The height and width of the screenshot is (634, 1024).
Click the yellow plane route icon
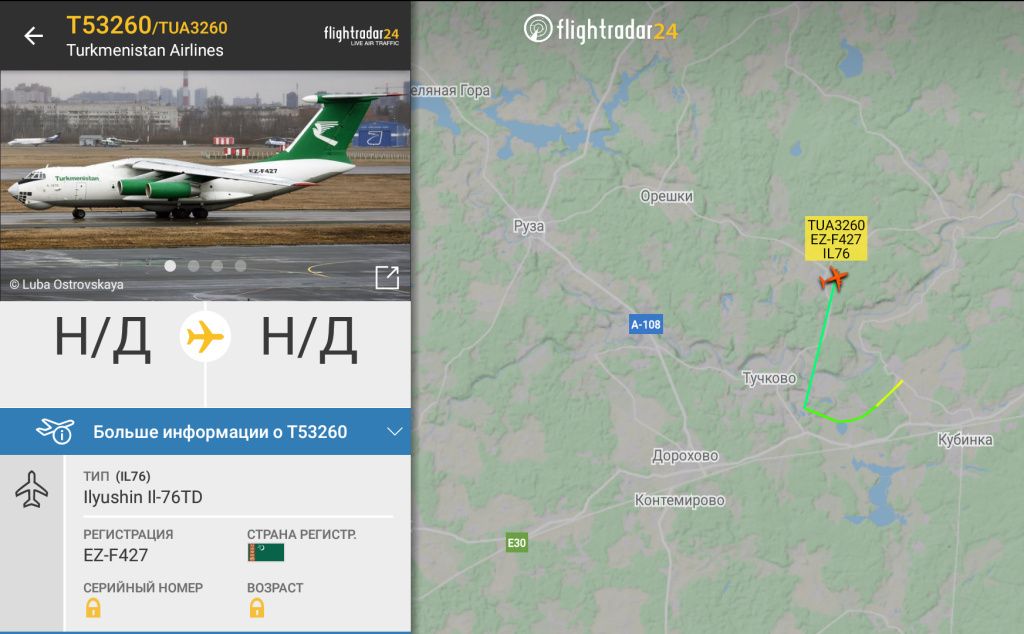[x=205, y=337]
